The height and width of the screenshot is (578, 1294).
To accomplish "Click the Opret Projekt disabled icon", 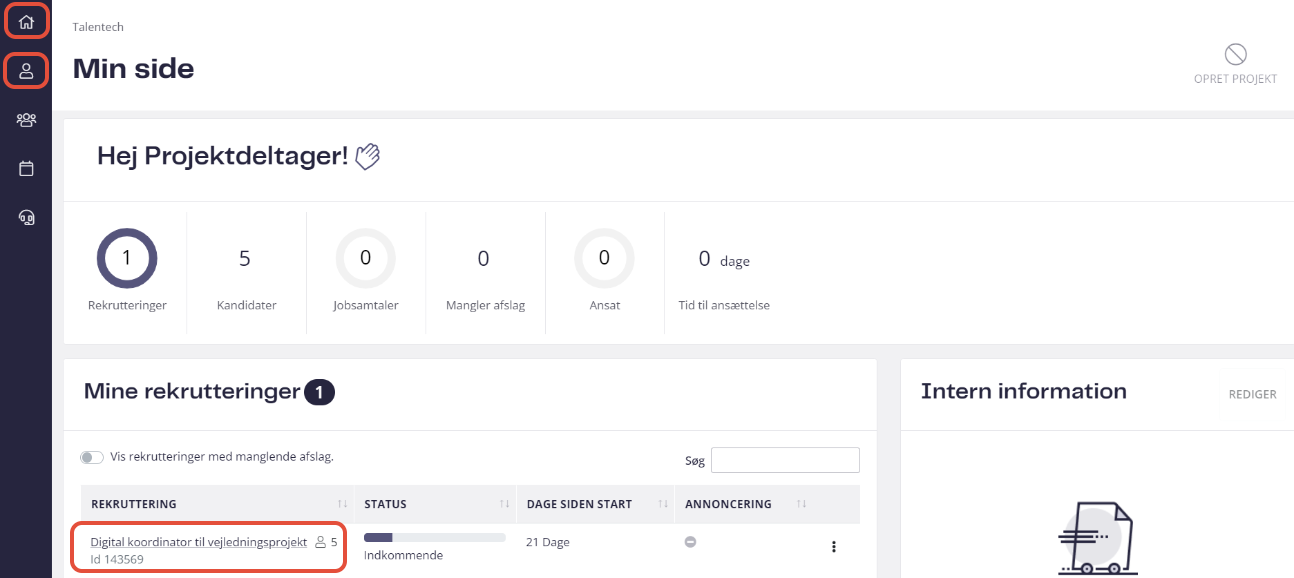I will pos(1235,54).
